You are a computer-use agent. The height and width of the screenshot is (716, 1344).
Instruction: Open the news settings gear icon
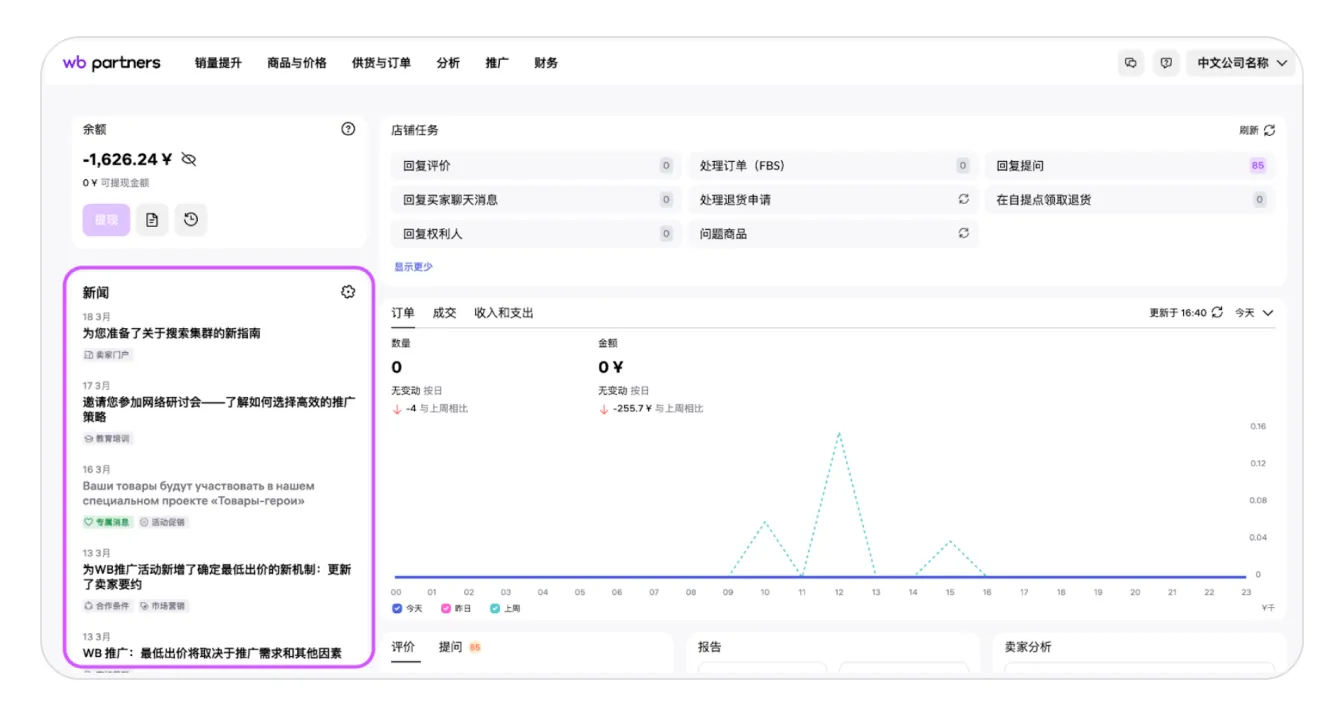coord(348,292)
